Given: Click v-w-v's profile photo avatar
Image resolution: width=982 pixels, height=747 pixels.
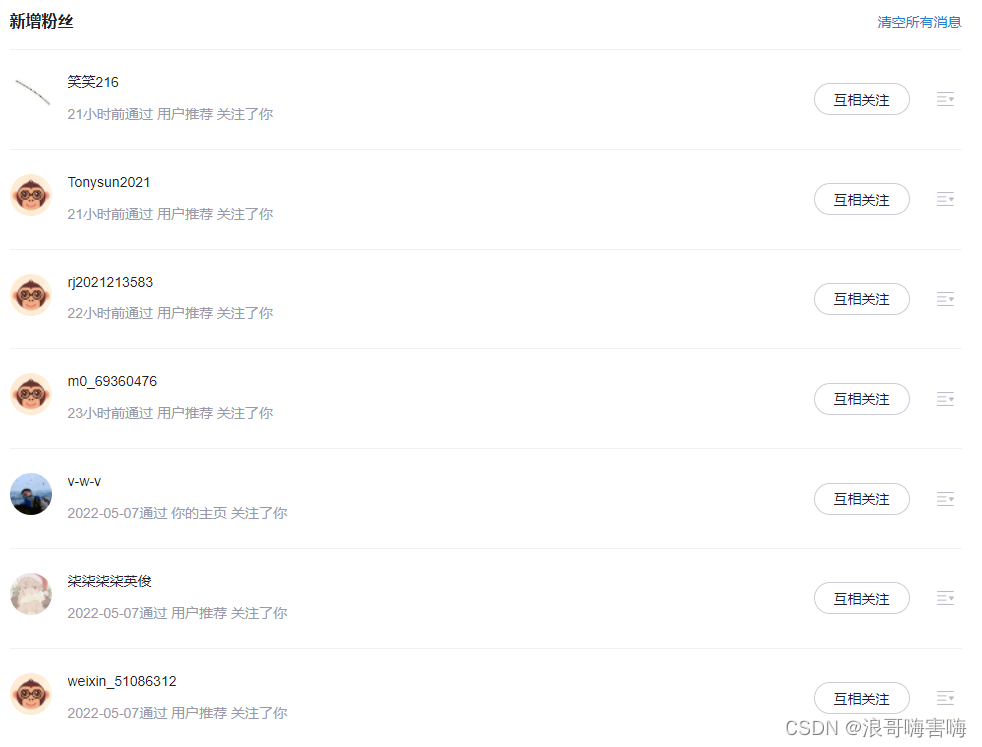Looking at the screenshot, I should click(31, 494).
